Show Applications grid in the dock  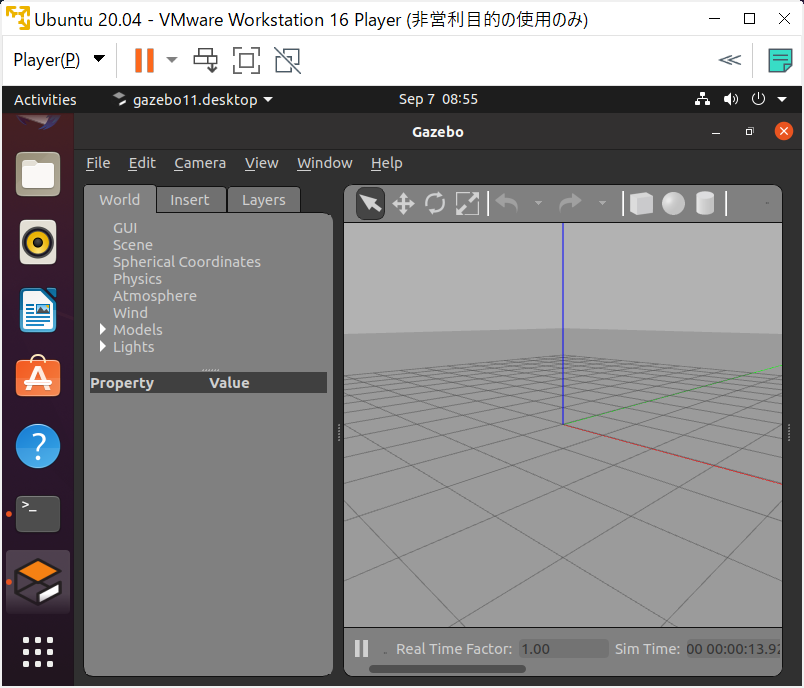[38, 652]
